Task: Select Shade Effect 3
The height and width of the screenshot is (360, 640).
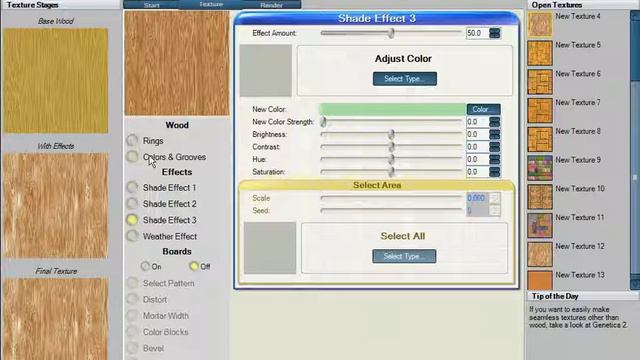Action: point(132,220)
